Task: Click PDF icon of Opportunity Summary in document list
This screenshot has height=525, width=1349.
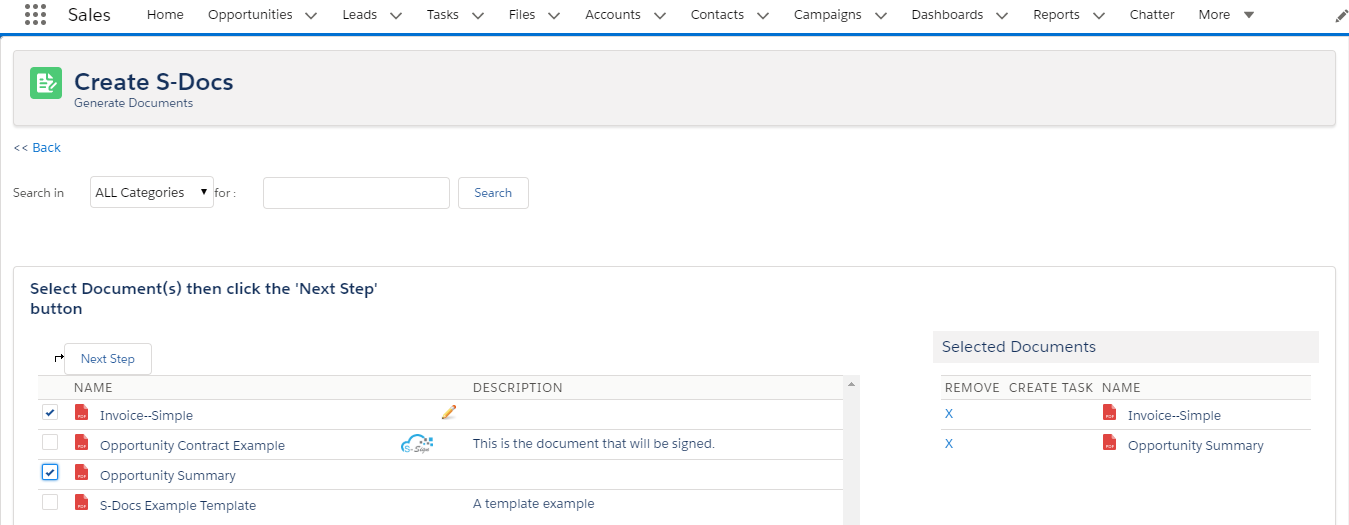Action: point(82,473)
